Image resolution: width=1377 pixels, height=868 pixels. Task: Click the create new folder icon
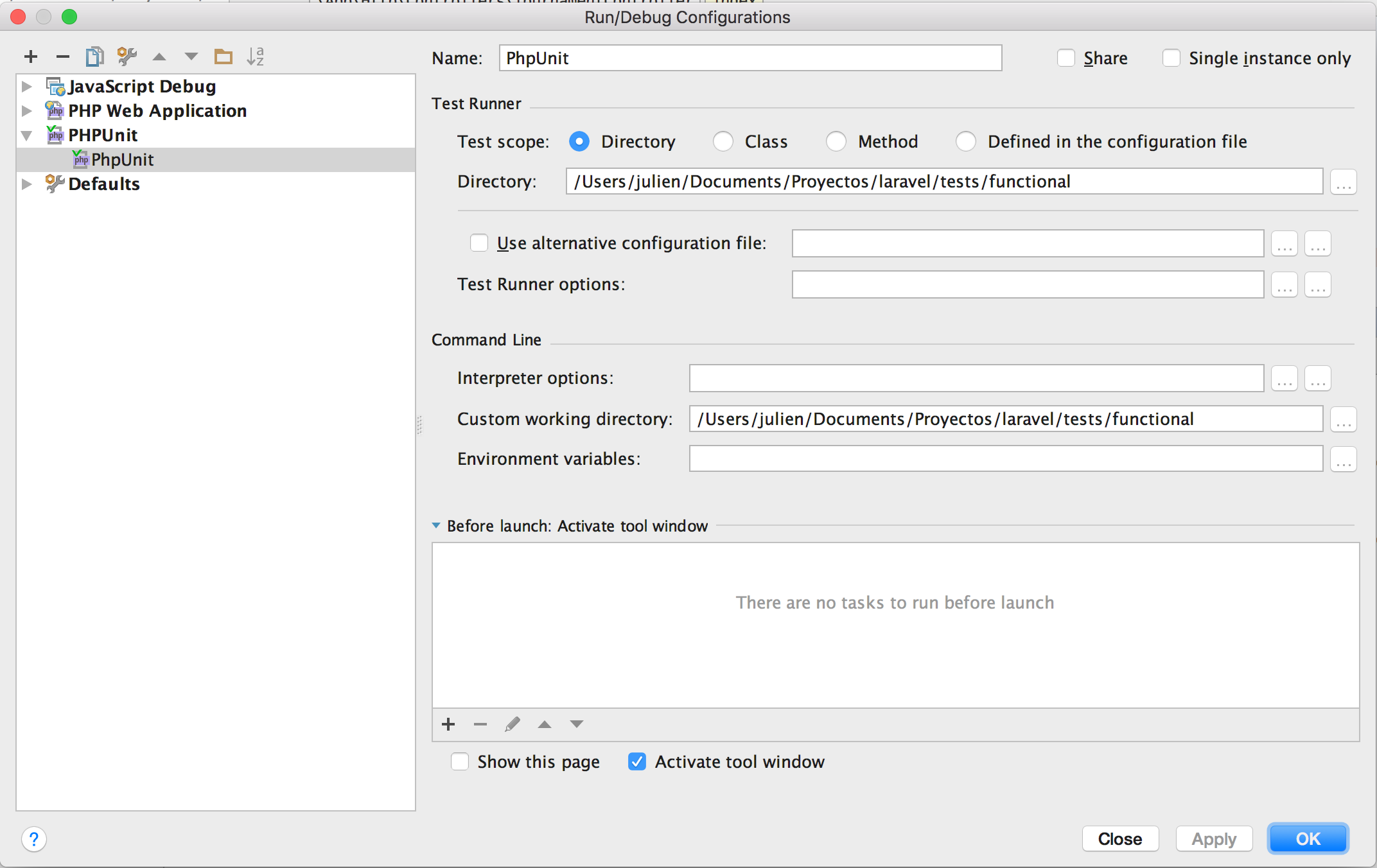[223, 57]
